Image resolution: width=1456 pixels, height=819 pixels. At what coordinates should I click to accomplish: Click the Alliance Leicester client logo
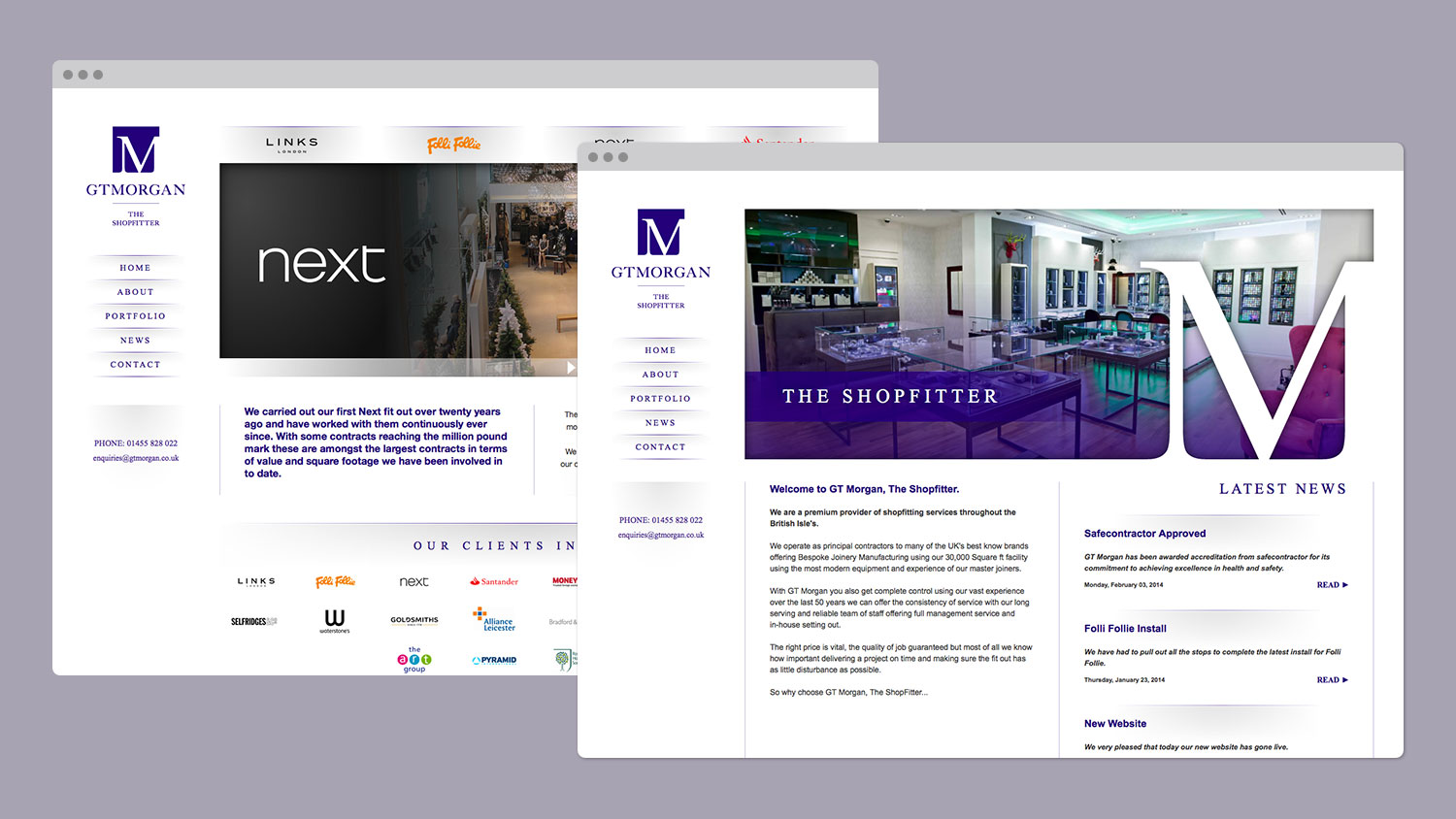point(495,619)
